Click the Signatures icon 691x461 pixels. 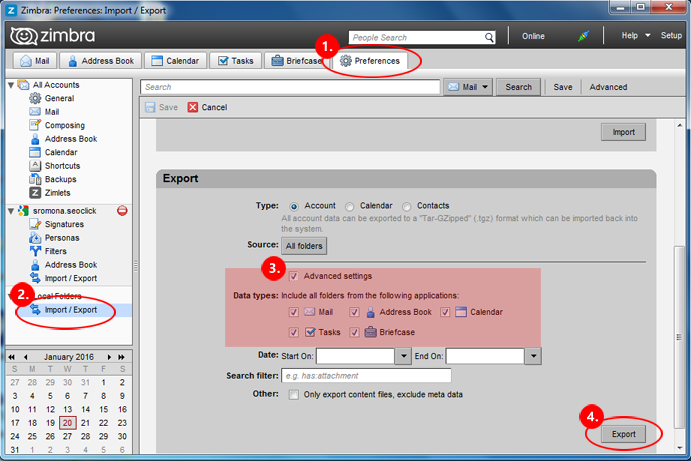[35, 224]
